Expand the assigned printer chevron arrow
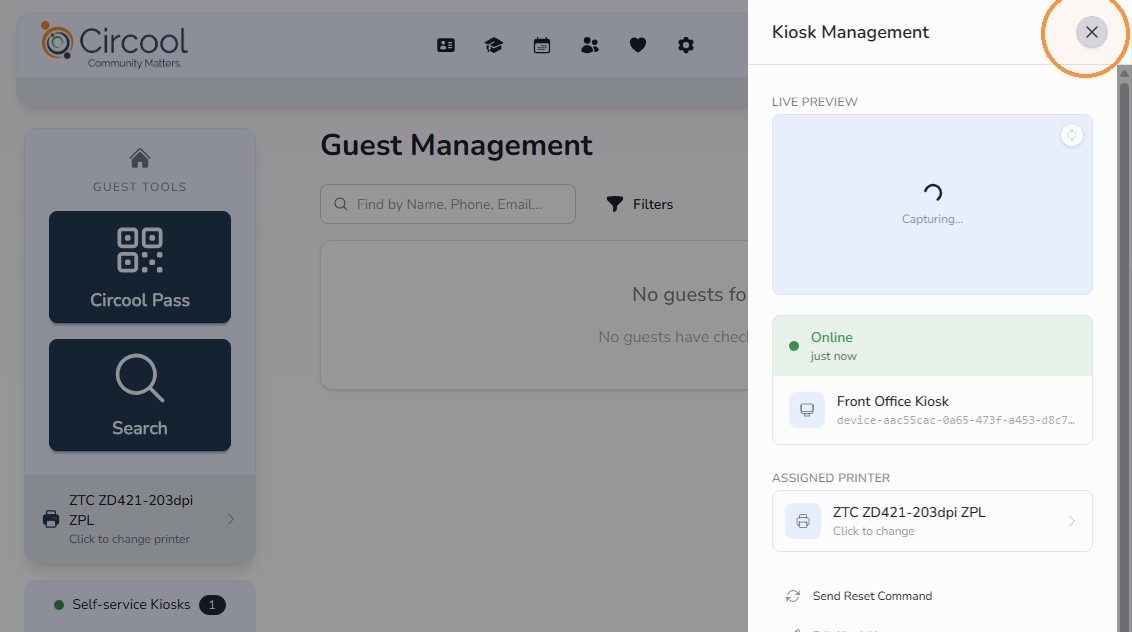1132x632 pixels. coord(1072,521)
